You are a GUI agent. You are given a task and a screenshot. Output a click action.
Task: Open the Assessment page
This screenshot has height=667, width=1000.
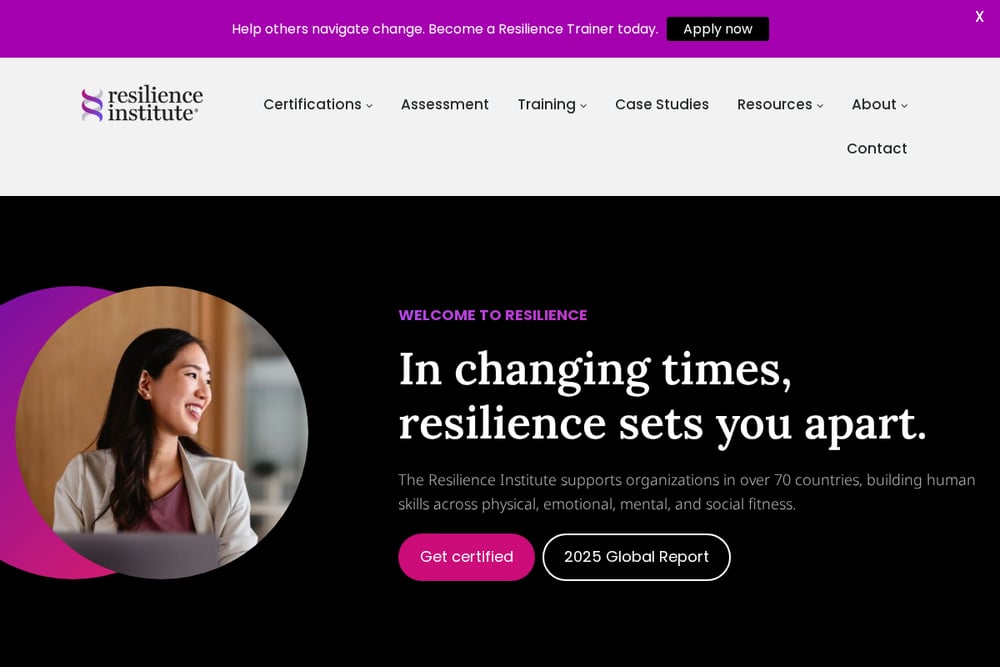coord(445,104)
